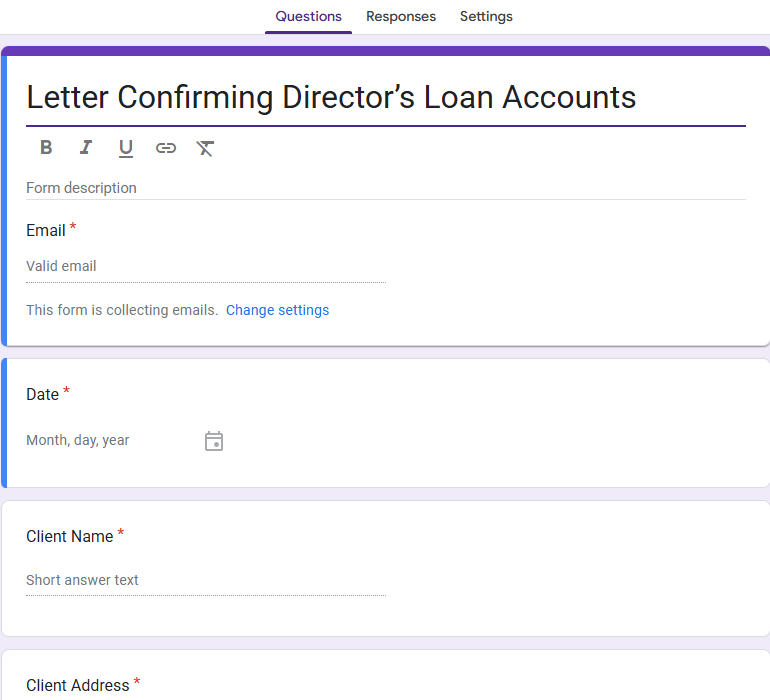Open the Responses tab
The image size is (770, 700).
pos(401,17)
